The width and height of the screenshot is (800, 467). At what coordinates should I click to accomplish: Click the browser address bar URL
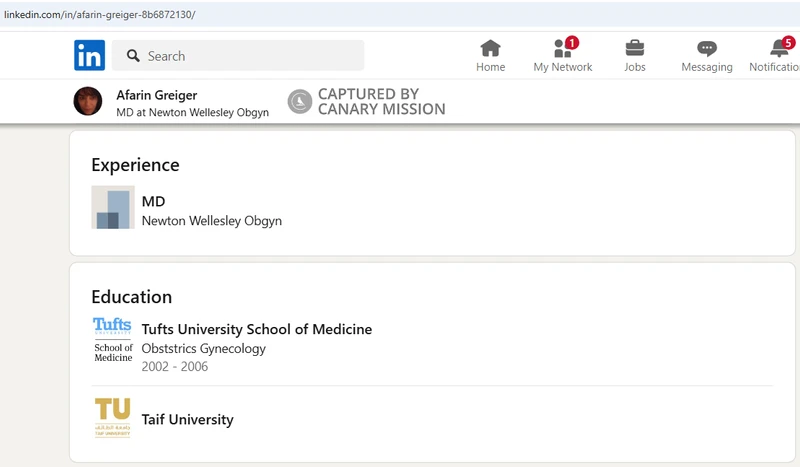click(x=100, y=15)
